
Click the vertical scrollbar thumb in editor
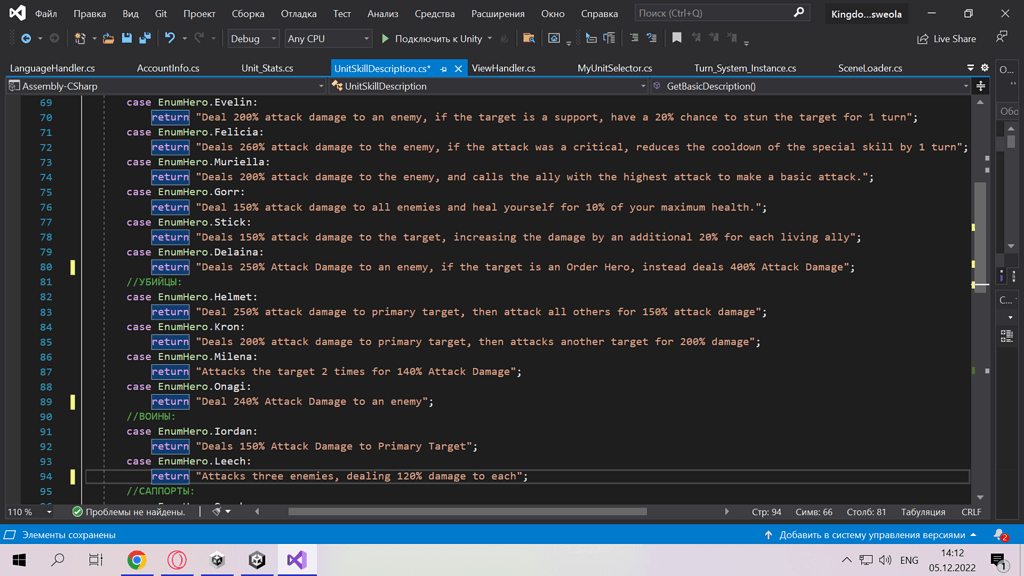coord(980,235)
